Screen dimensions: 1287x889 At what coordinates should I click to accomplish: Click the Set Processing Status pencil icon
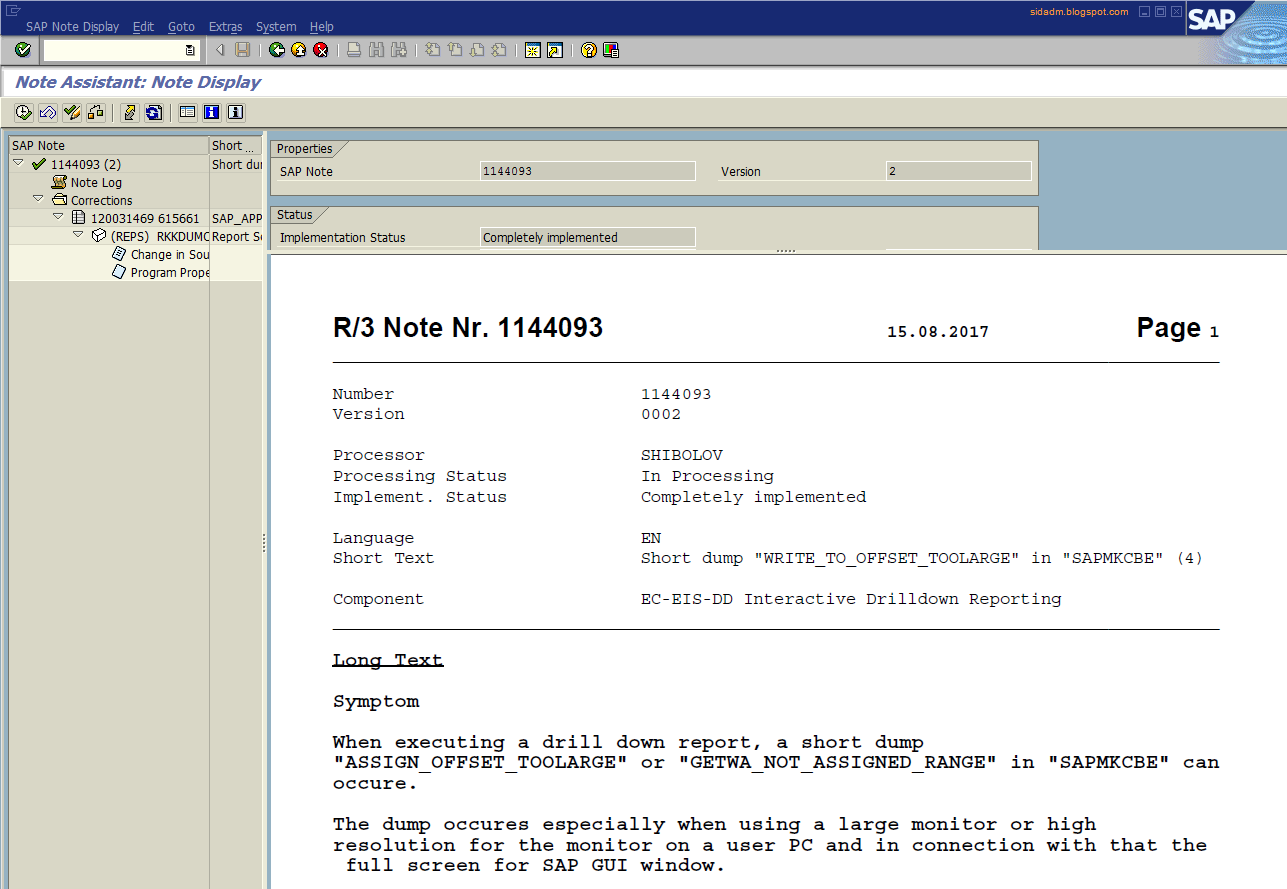(x=71, y=112)
